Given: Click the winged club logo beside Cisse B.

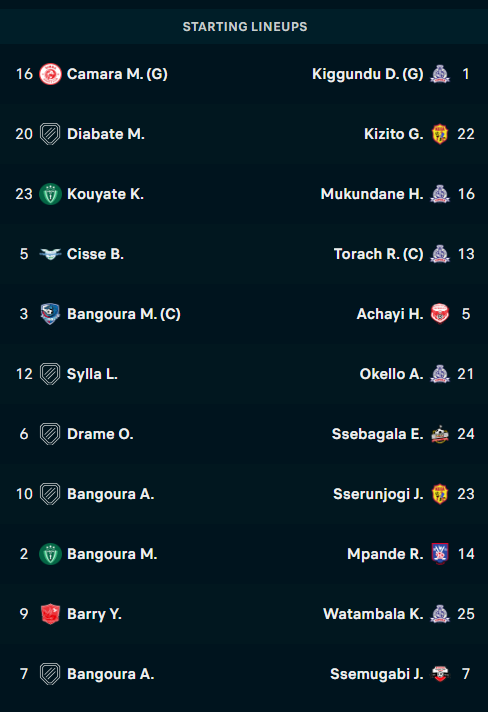Looking at the screenshot, I should coord(50,254).
